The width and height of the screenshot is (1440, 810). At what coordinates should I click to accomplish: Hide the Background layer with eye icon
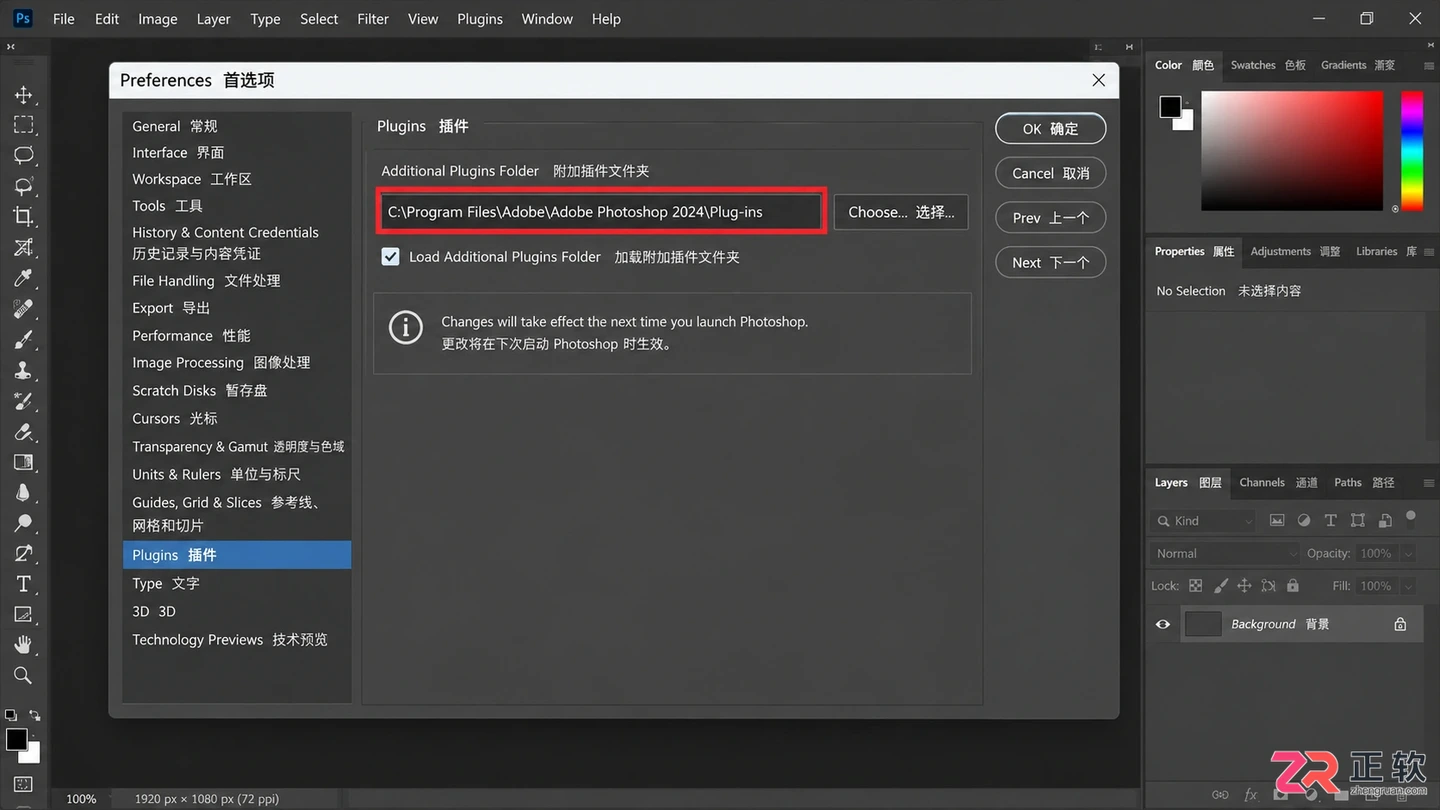(1163, 624)
